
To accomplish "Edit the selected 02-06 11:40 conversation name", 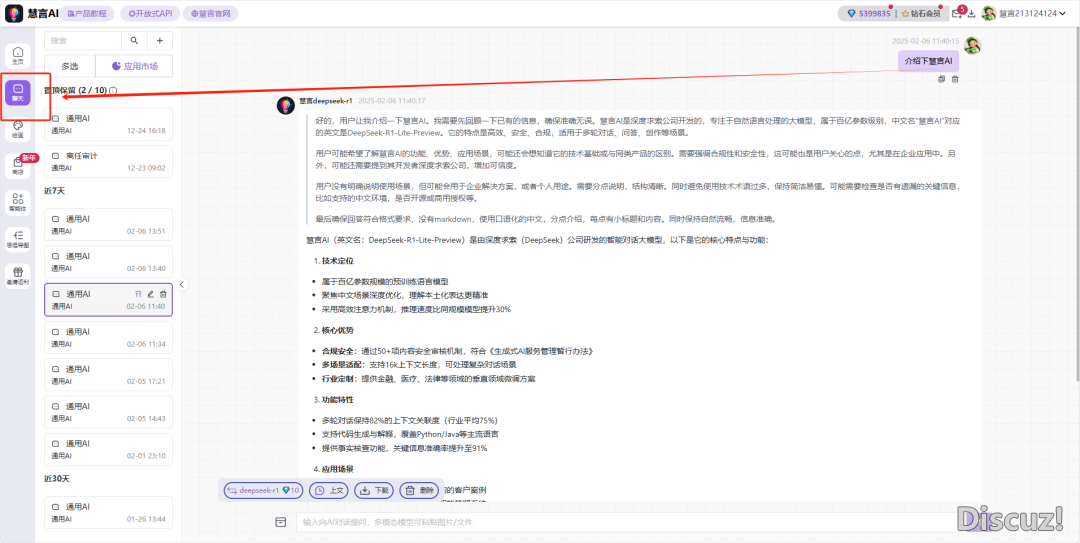I will (151, 294).
